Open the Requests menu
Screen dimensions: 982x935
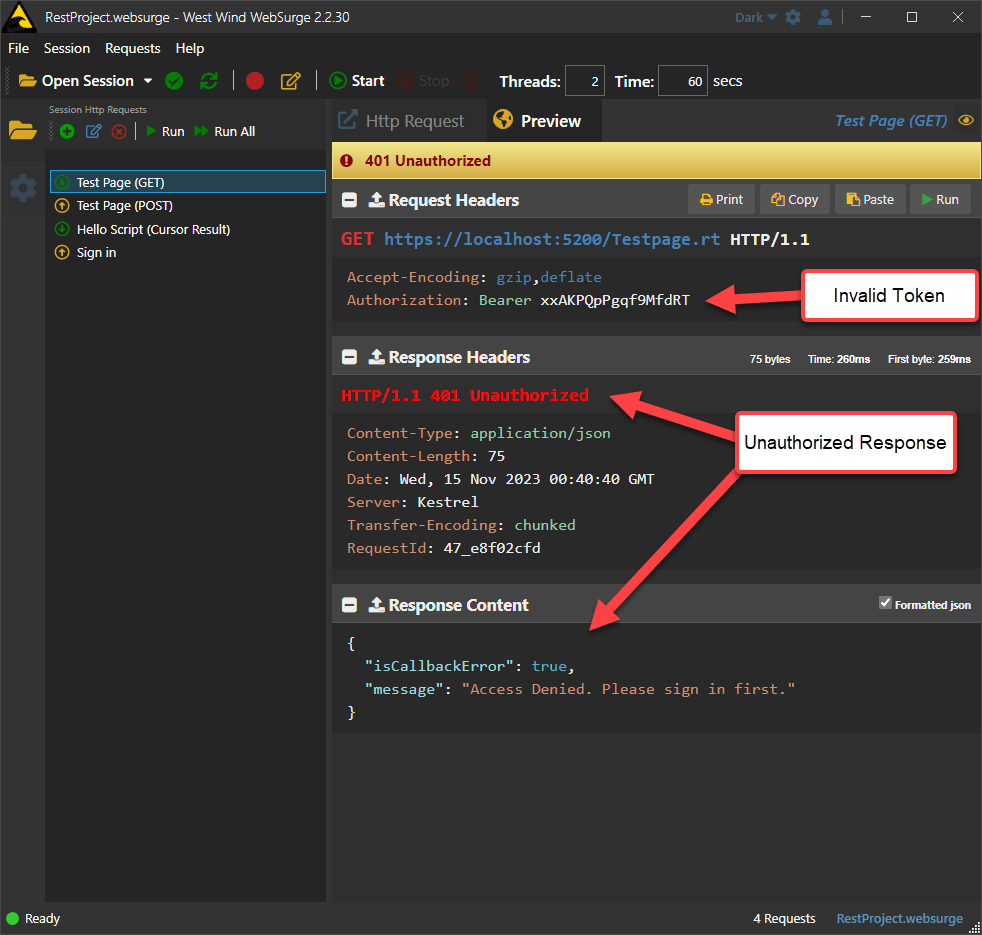[133, 48]
